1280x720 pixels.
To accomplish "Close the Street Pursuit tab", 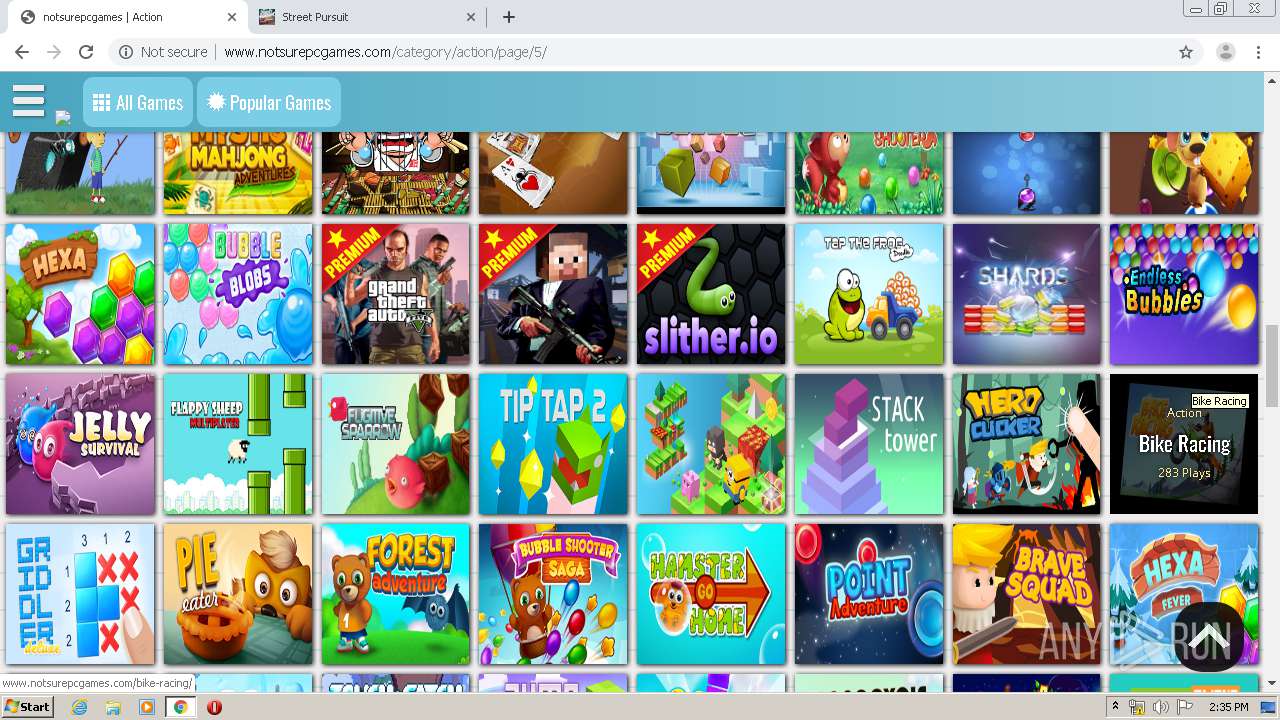I will pyautogui.click(x=472, y=17).
